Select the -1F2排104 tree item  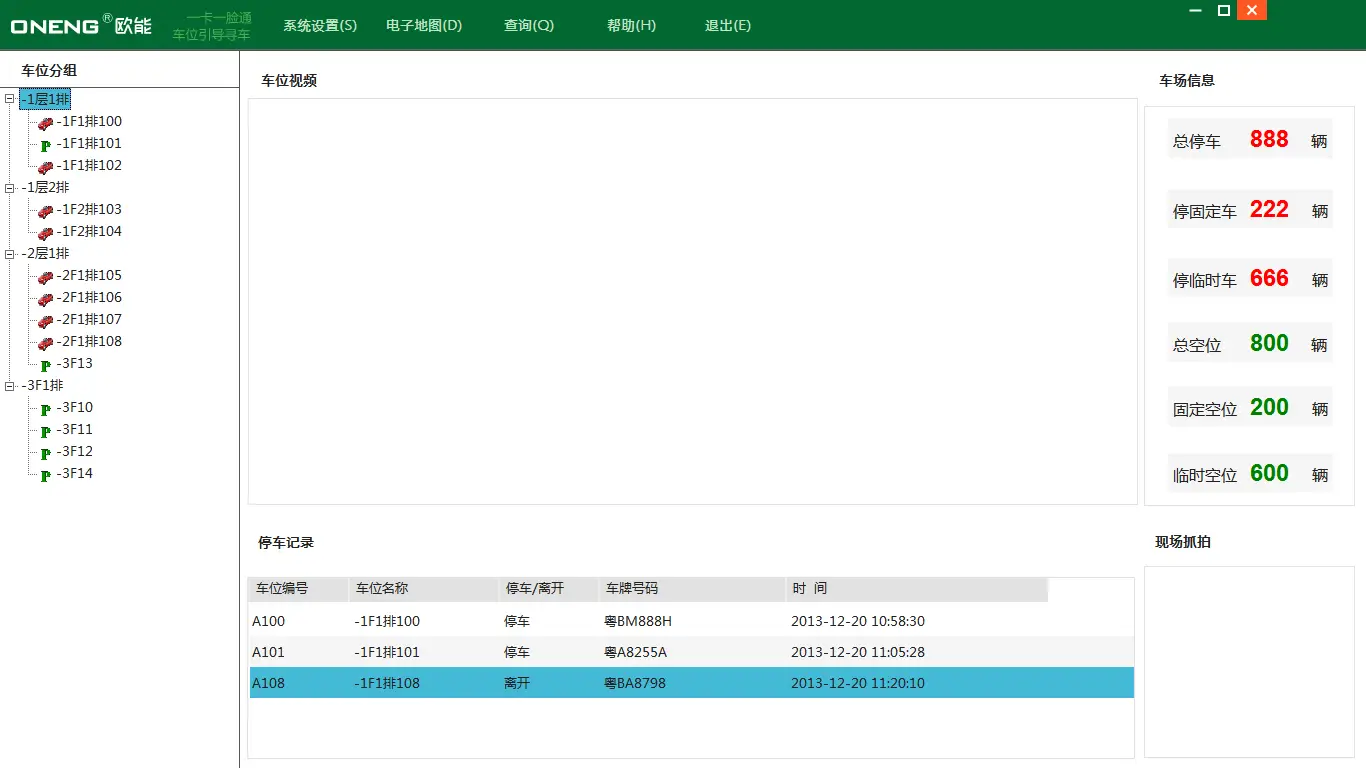(89, 232)
